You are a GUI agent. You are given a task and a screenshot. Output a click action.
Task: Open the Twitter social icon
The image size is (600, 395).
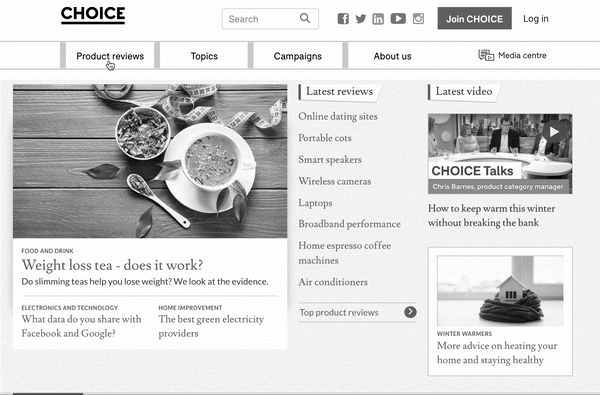pyautogui.click(x=360, y=18)
